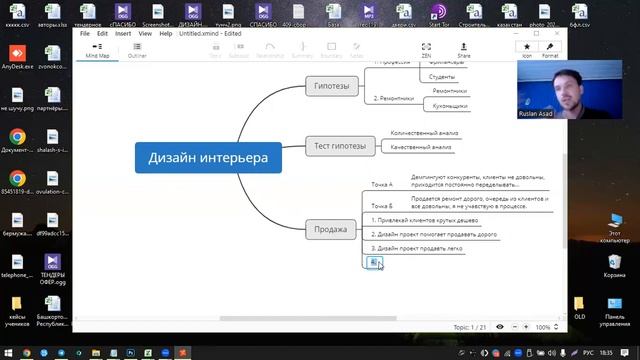The image size is (640, 360).
Task: Select the Студенты subtopic
Action: click(442, 77)
